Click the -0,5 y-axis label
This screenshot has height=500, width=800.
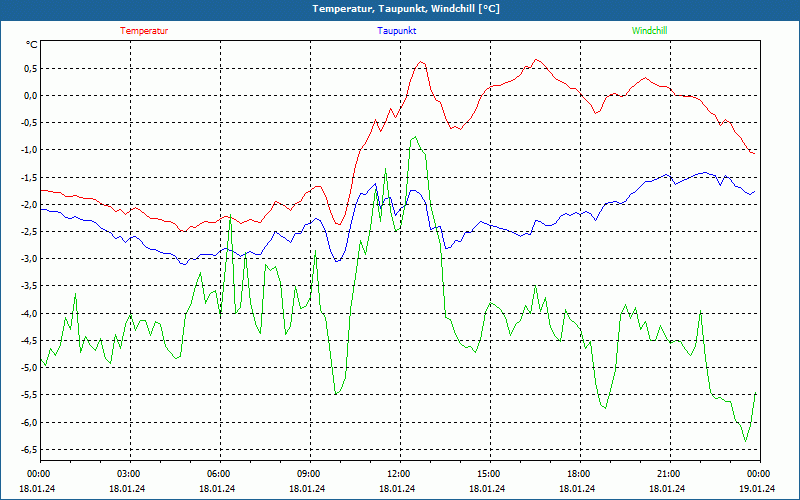pyautogui.click(x=28, y=122)
